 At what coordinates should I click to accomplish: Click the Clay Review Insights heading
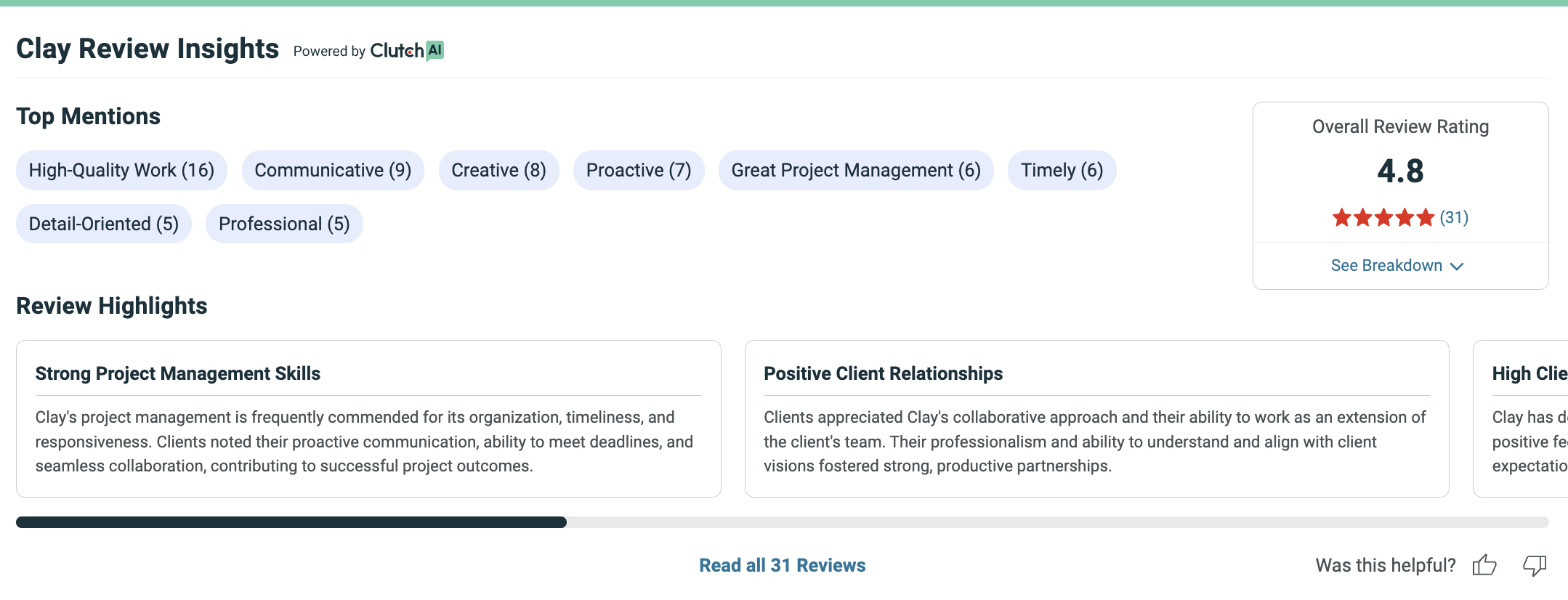tap(147, 49)
